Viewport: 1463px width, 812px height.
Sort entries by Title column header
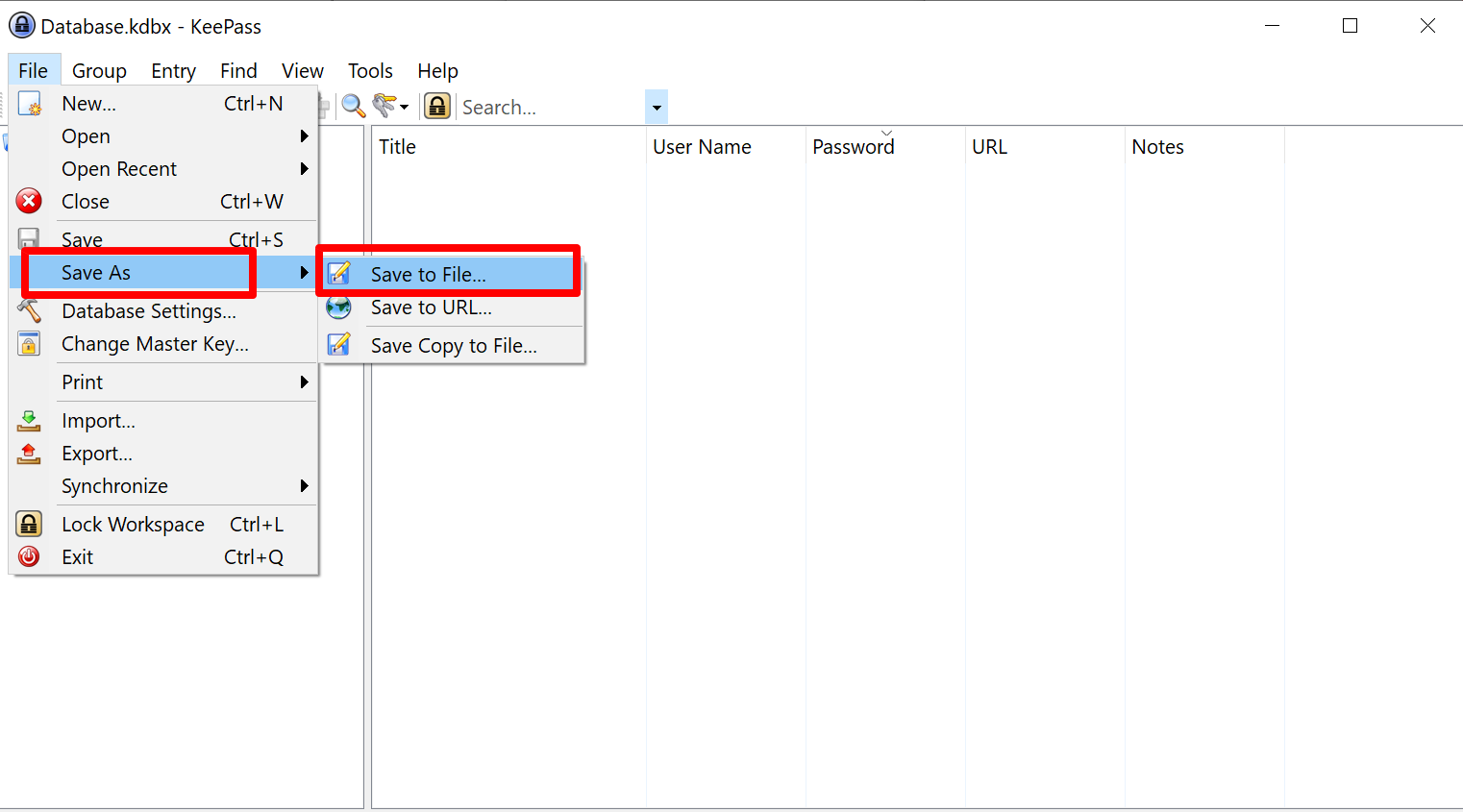pyautogui.click(x=508, y=147)
